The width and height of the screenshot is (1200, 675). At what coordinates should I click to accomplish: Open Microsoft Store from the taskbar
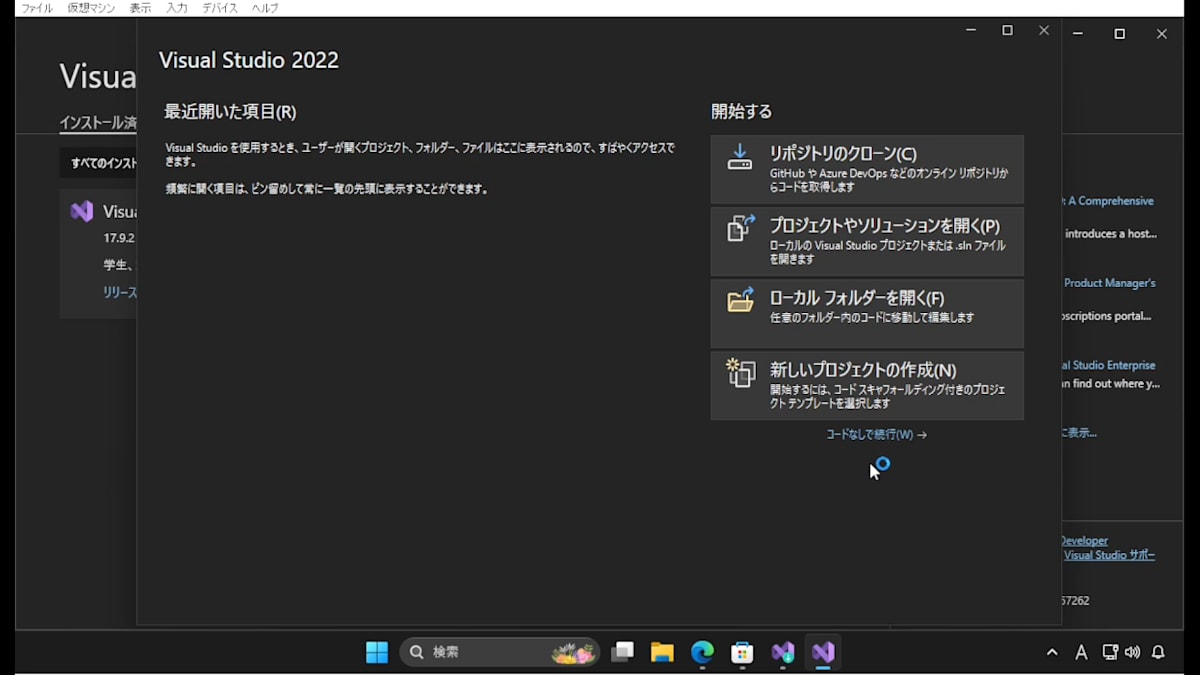coord(742,652)
